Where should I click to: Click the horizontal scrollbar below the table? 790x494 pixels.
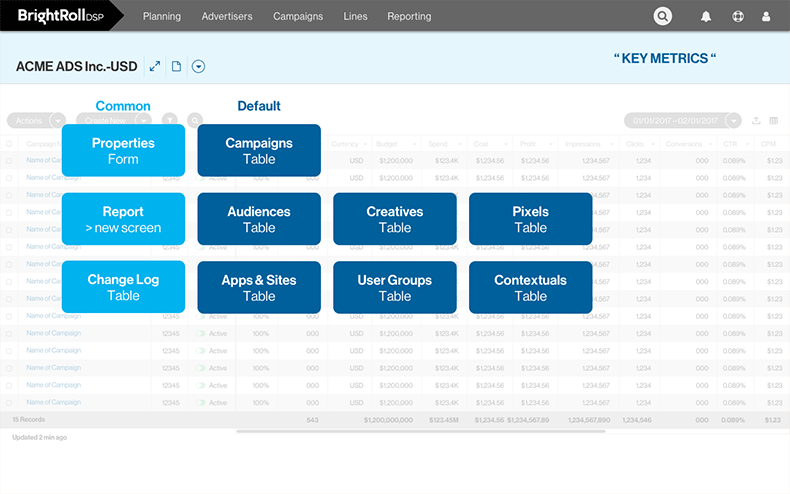pos(421,431)
